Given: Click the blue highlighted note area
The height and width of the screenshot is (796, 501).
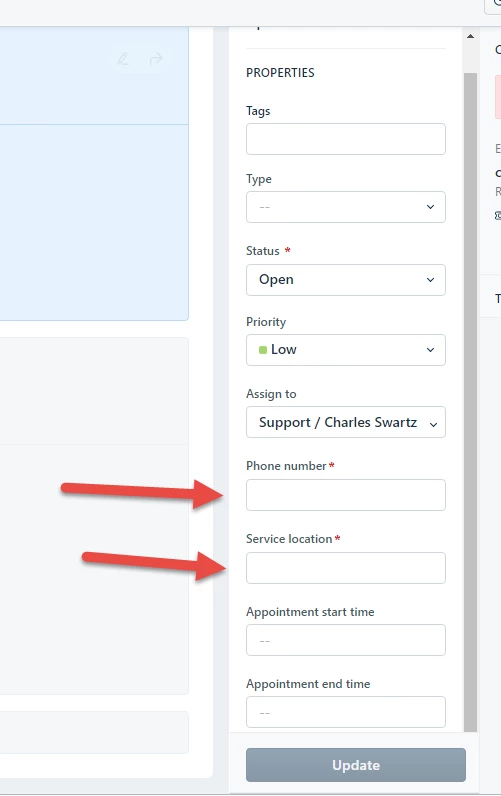Looking at the screenshot, I should point(94,173).
